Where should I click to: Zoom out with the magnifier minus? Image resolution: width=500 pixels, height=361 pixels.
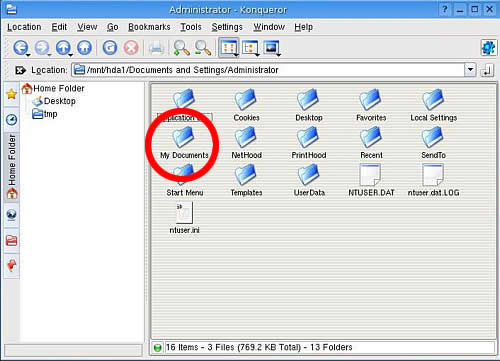tap(203, 48)
